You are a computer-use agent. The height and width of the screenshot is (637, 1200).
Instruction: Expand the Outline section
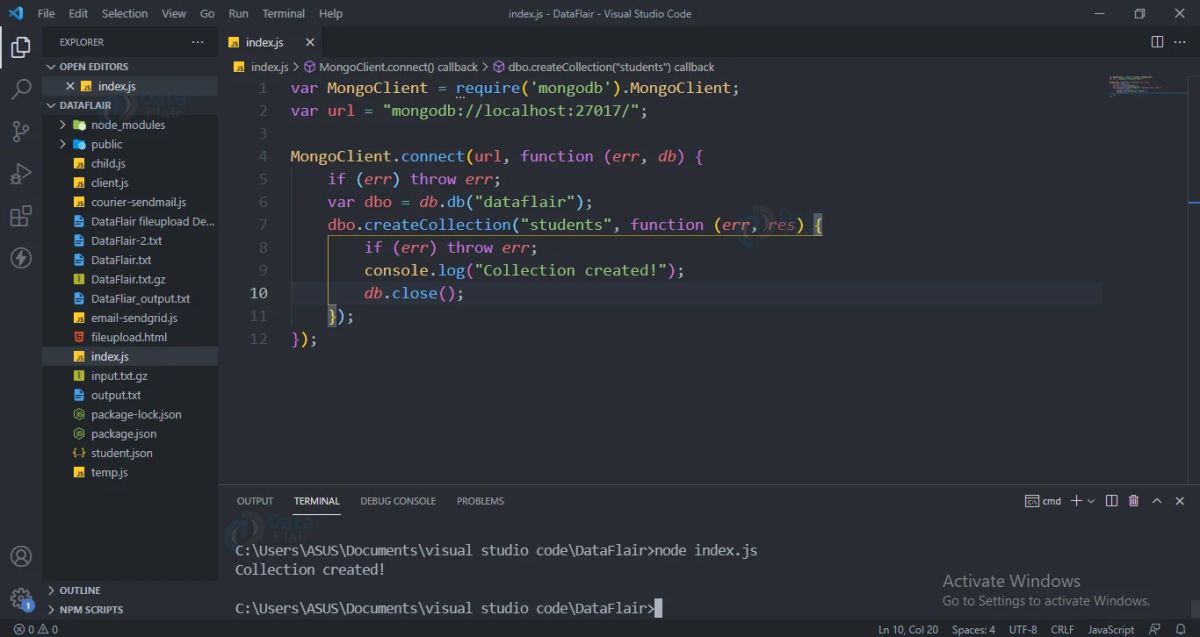point(79,590)
